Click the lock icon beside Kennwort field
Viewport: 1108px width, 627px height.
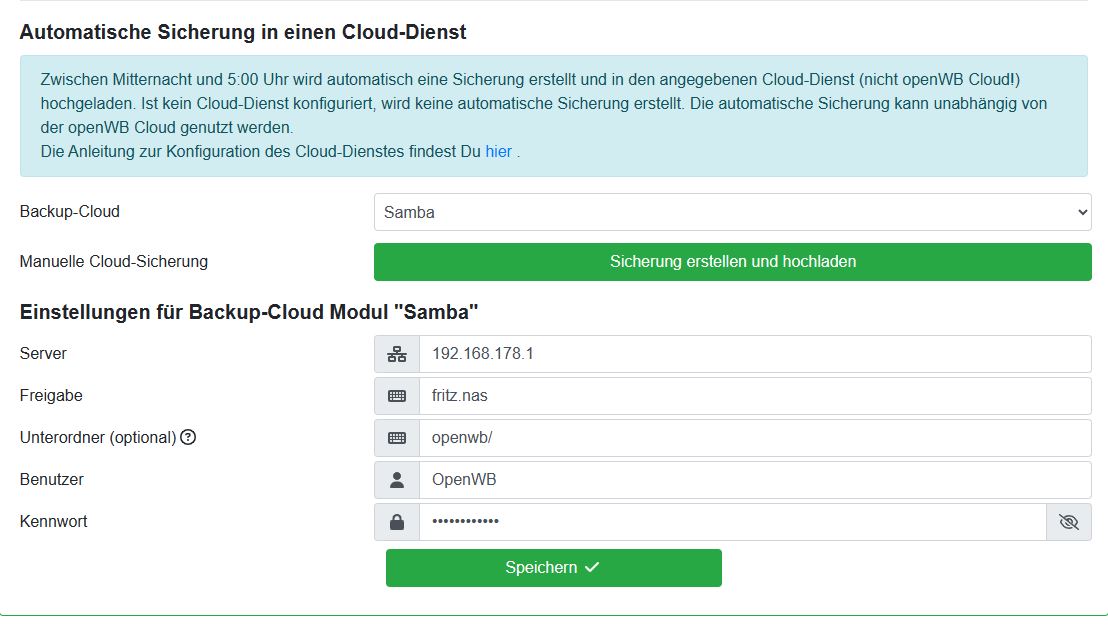click(x=397, y=522)
